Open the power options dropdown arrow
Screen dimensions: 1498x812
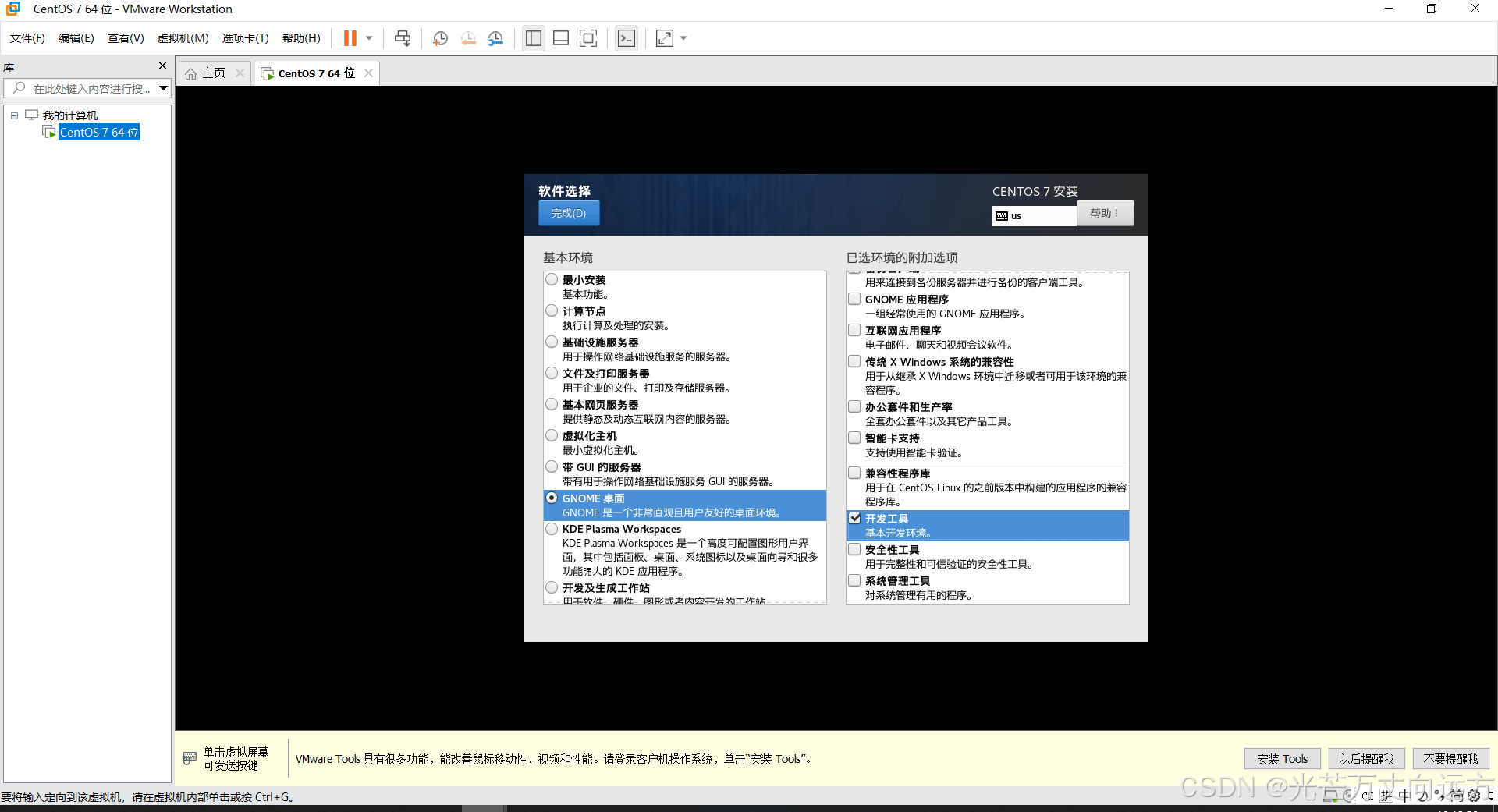(x=369, y=38)
